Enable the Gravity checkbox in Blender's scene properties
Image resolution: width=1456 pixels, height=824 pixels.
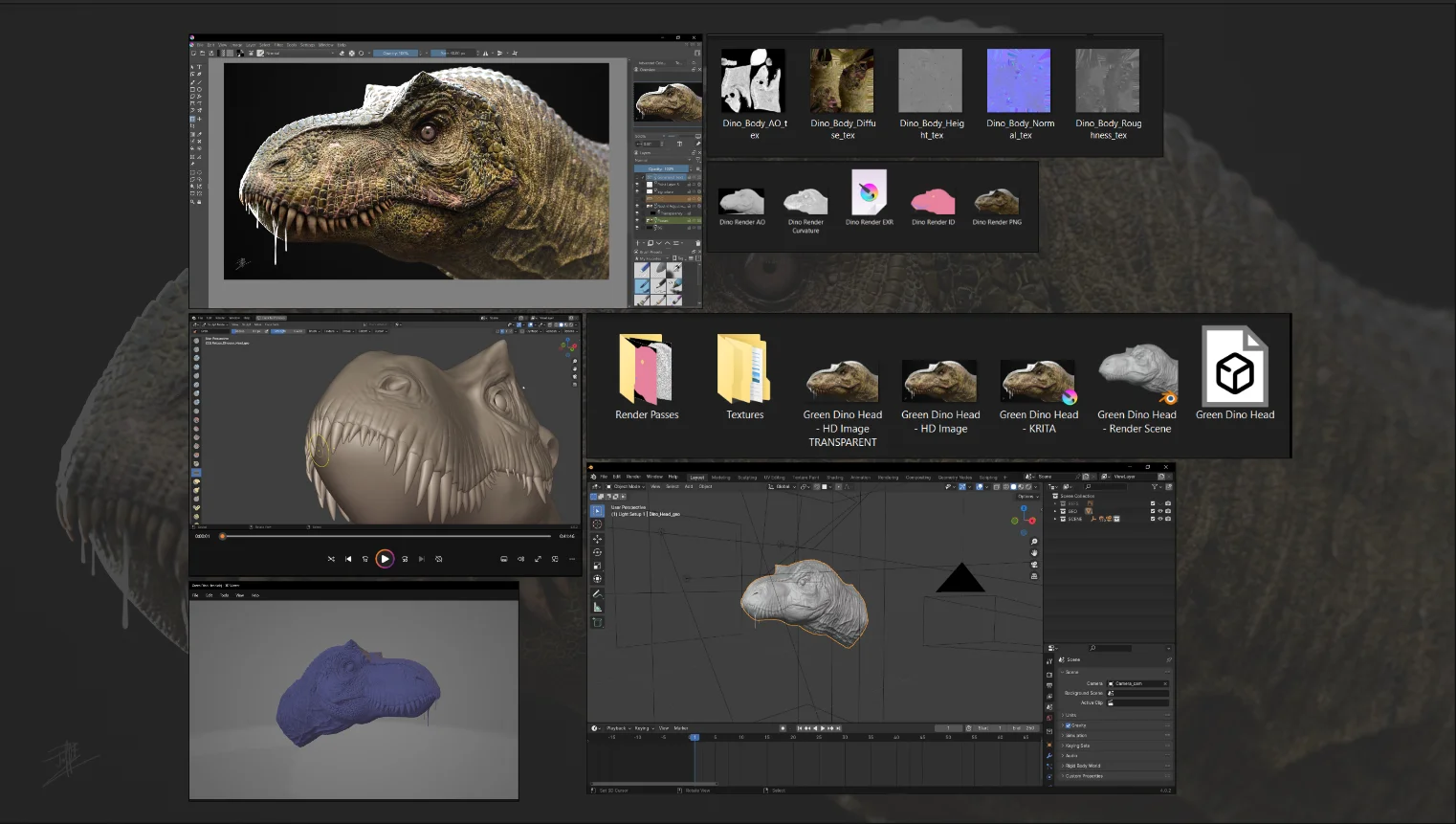1069,725
